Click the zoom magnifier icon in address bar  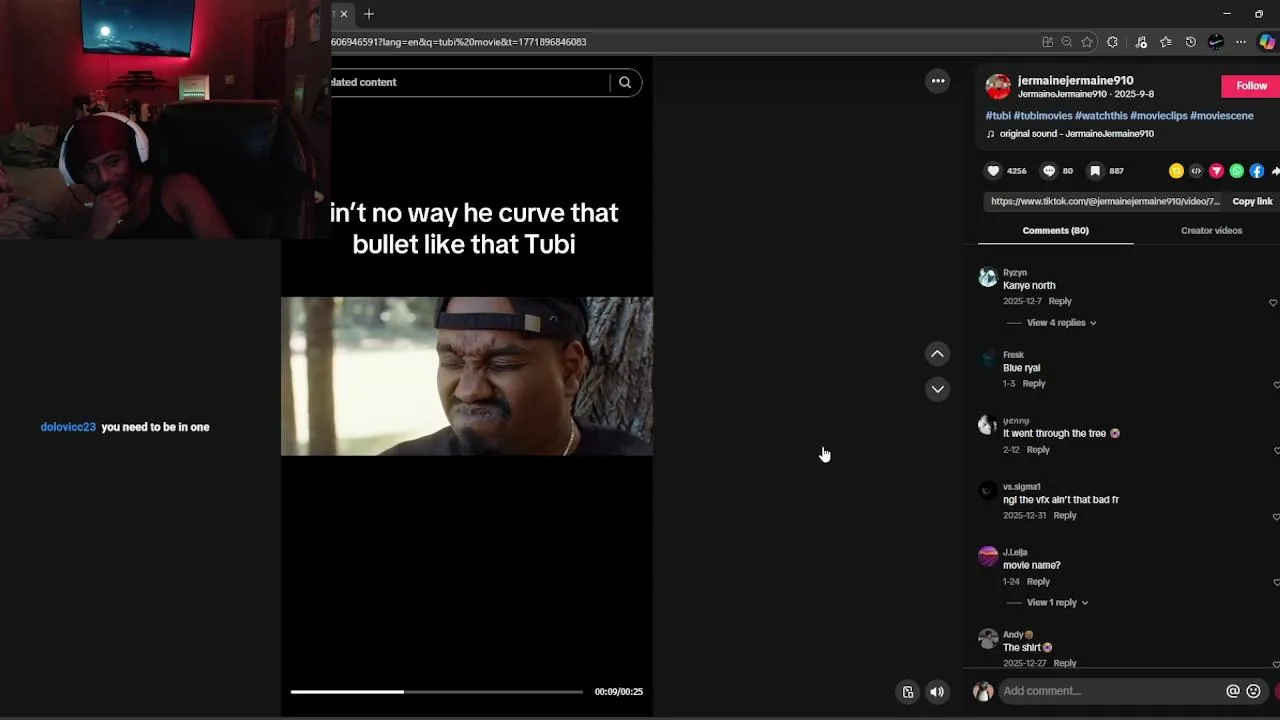pos(1067,42)
